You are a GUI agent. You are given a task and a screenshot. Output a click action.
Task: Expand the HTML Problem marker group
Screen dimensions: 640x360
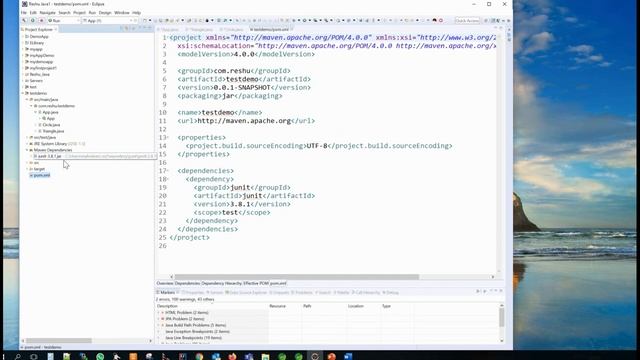[159, 313]
